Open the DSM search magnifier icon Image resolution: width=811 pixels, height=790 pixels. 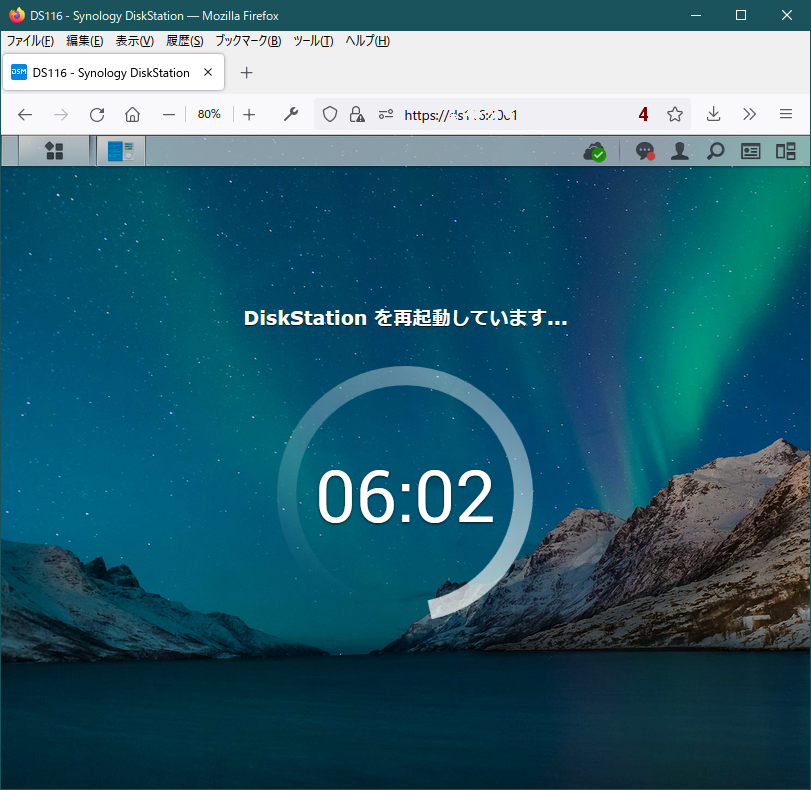click(715, 151)
